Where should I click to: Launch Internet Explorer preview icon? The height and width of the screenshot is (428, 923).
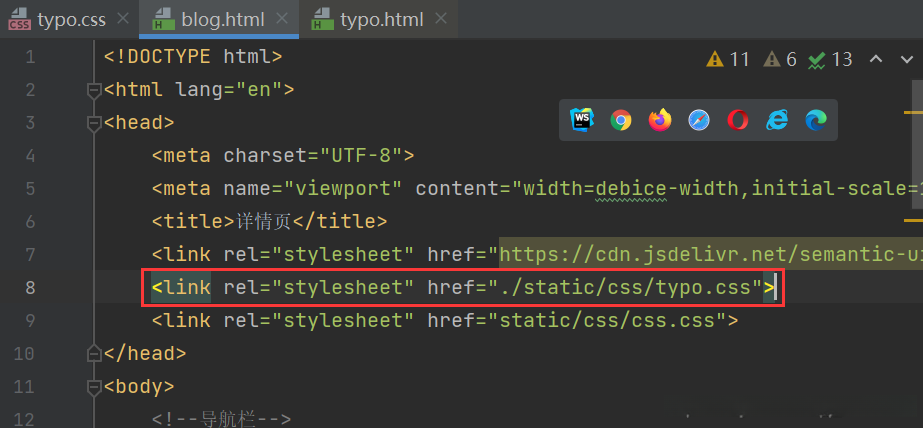coord(777,120)
